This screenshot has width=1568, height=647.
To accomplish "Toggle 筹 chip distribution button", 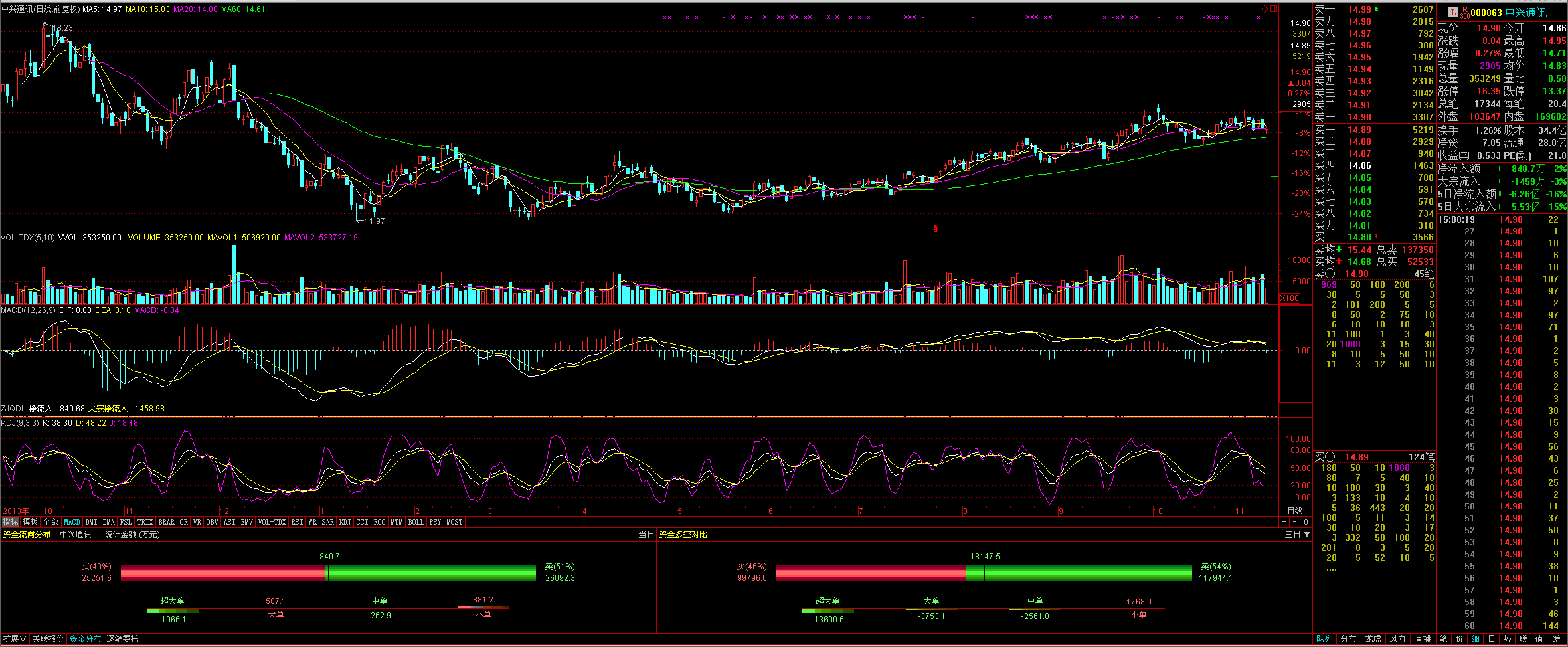I will click(1557, 639).
